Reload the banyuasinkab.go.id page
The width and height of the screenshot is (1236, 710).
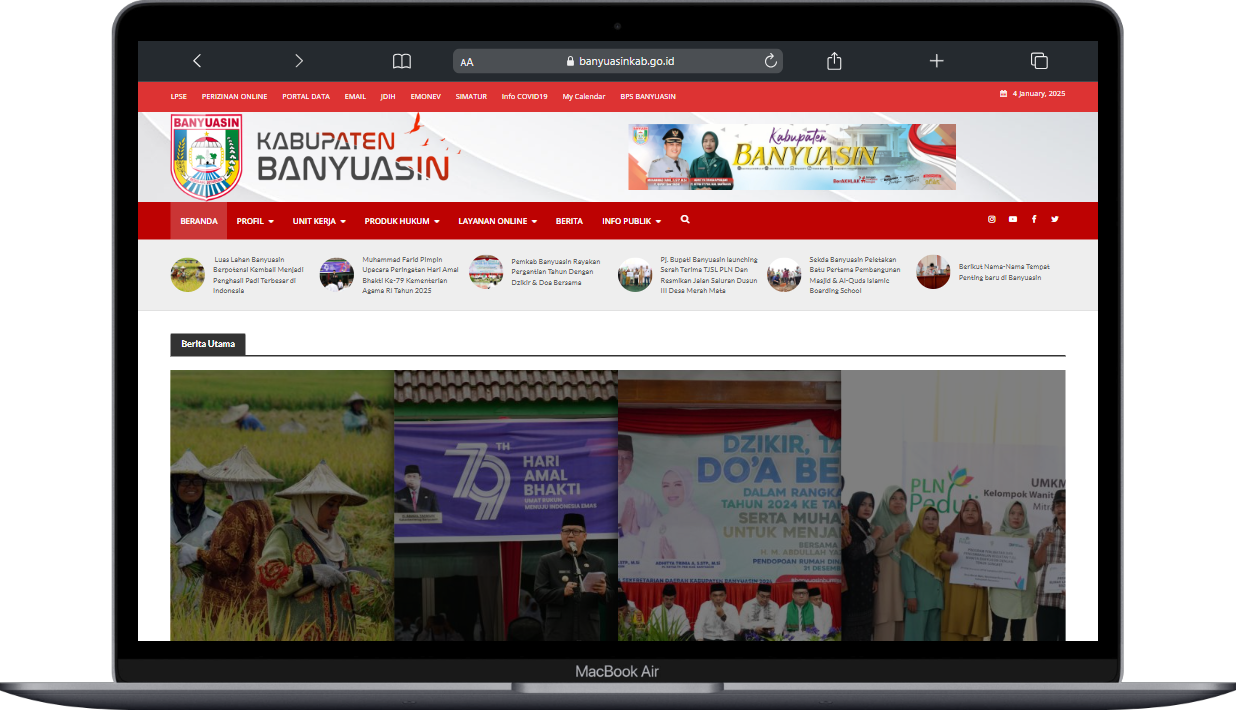point(771,61)
